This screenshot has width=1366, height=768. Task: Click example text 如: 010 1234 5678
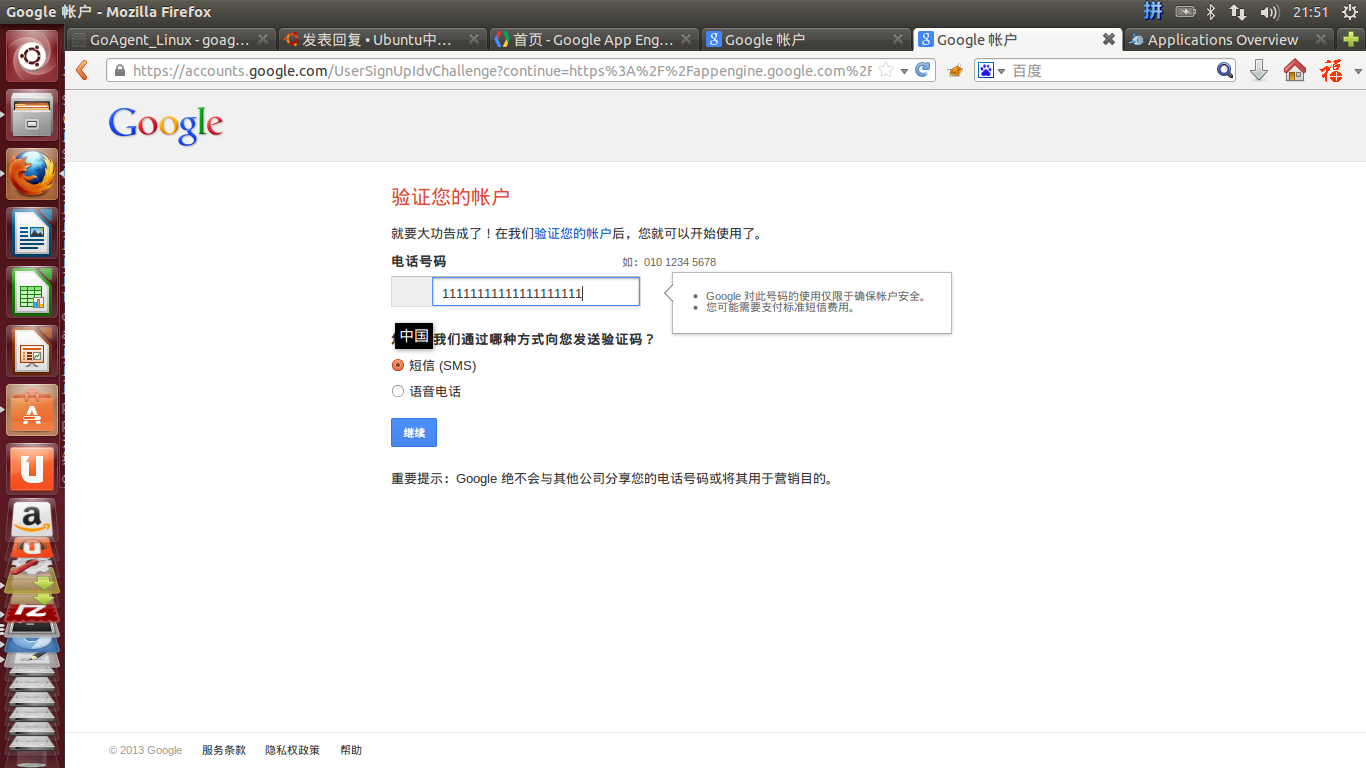pyautogui.click(x=669, y=262)
